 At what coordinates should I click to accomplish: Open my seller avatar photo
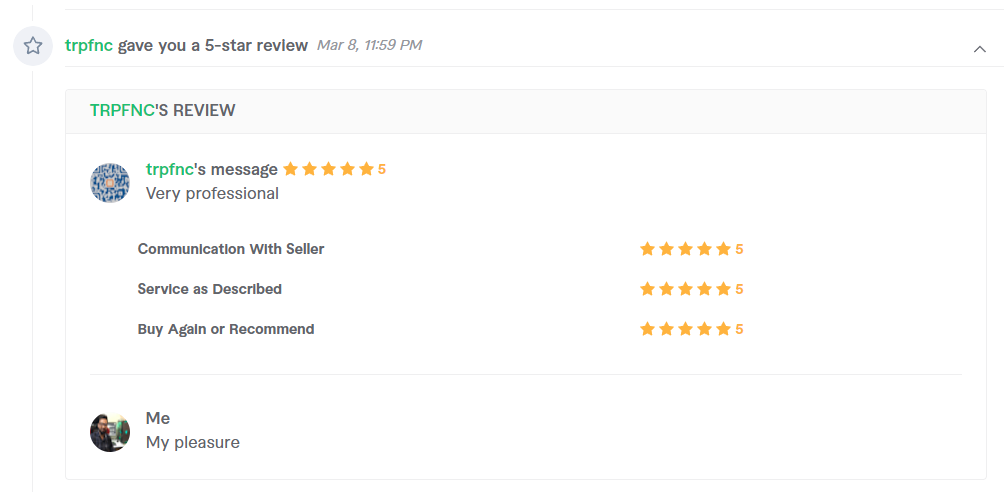109,432
